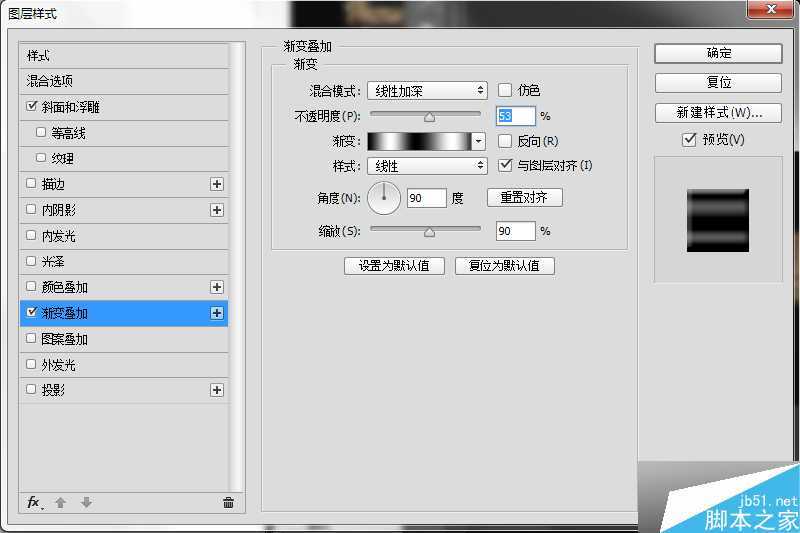Click the 角度 angle input field
The image size is (800, 533).
pos(426,198)
